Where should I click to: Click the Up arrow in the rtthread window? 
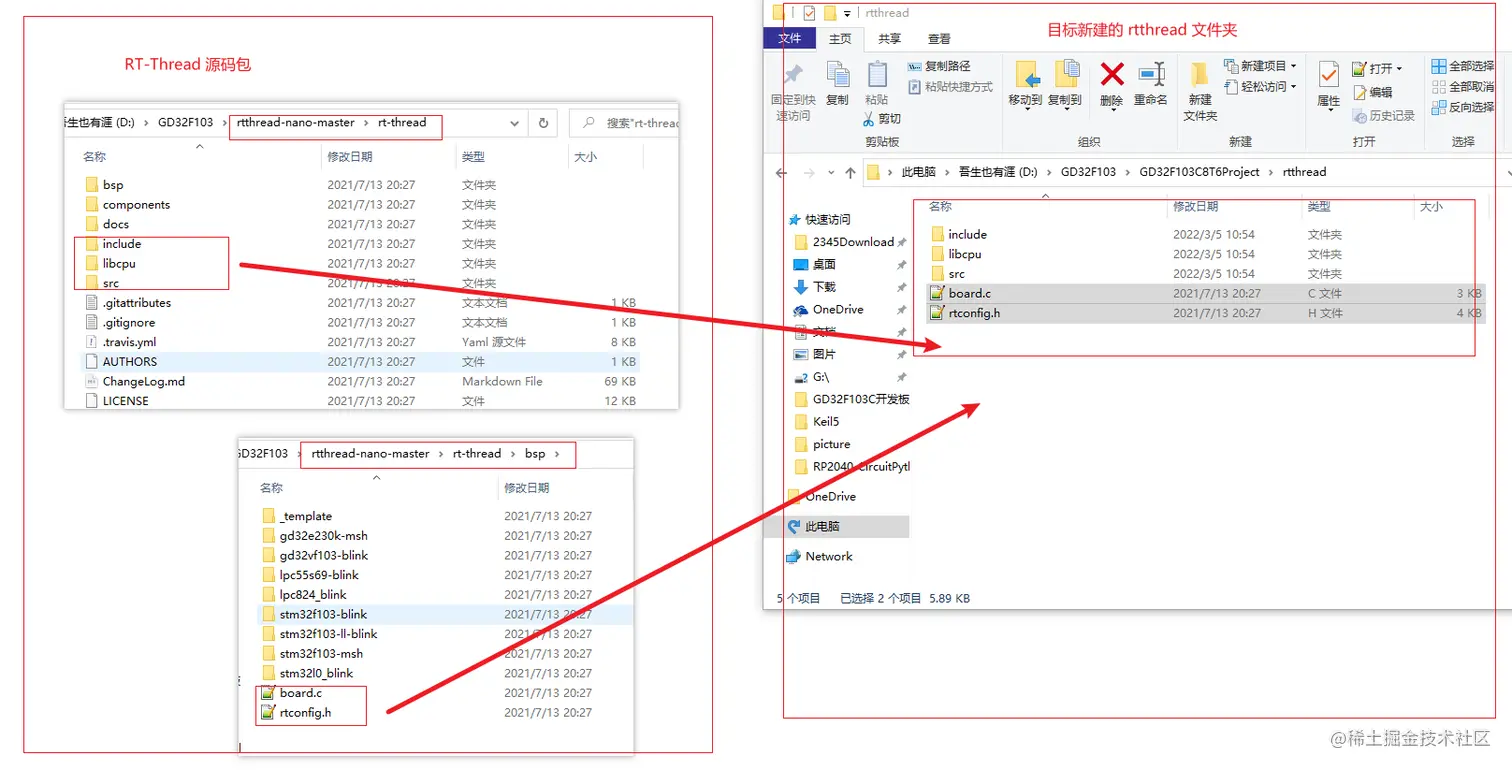[850, 172]
